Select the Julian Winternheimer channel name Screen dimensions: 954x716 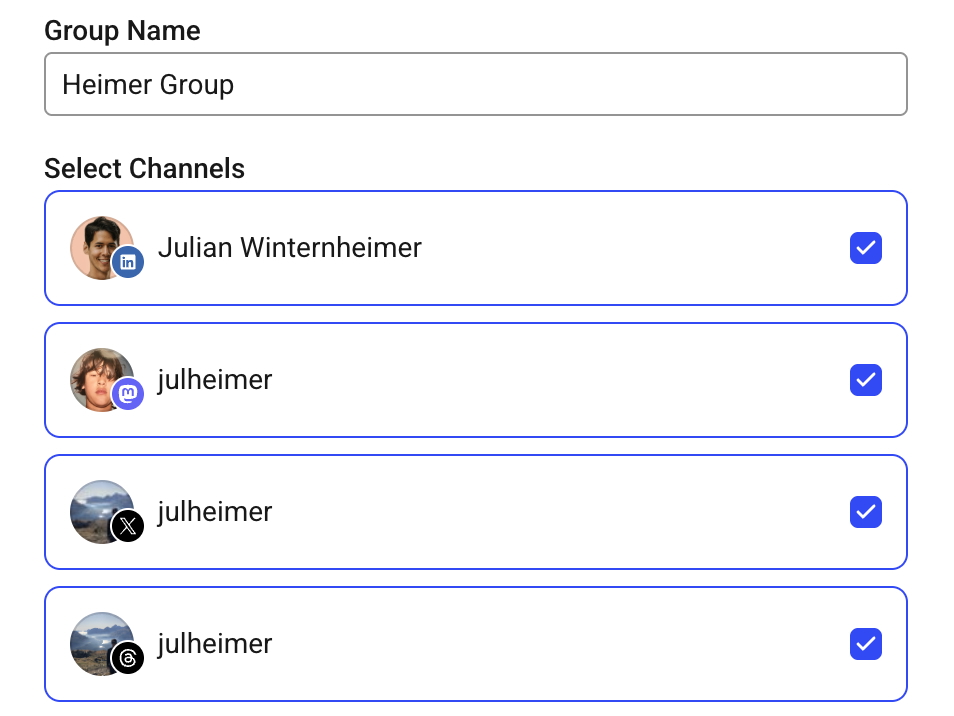290,248
